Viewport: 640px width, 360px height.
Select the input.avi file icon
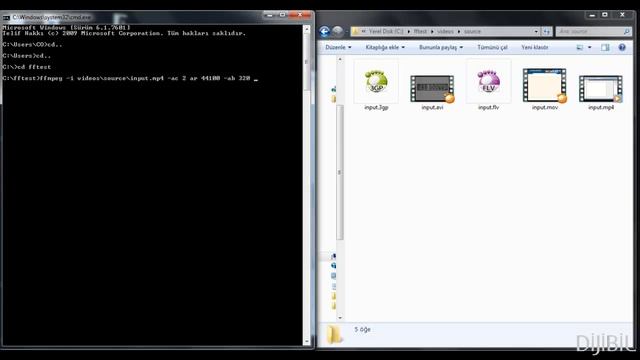pyautogui.click(x=432, y=89)
